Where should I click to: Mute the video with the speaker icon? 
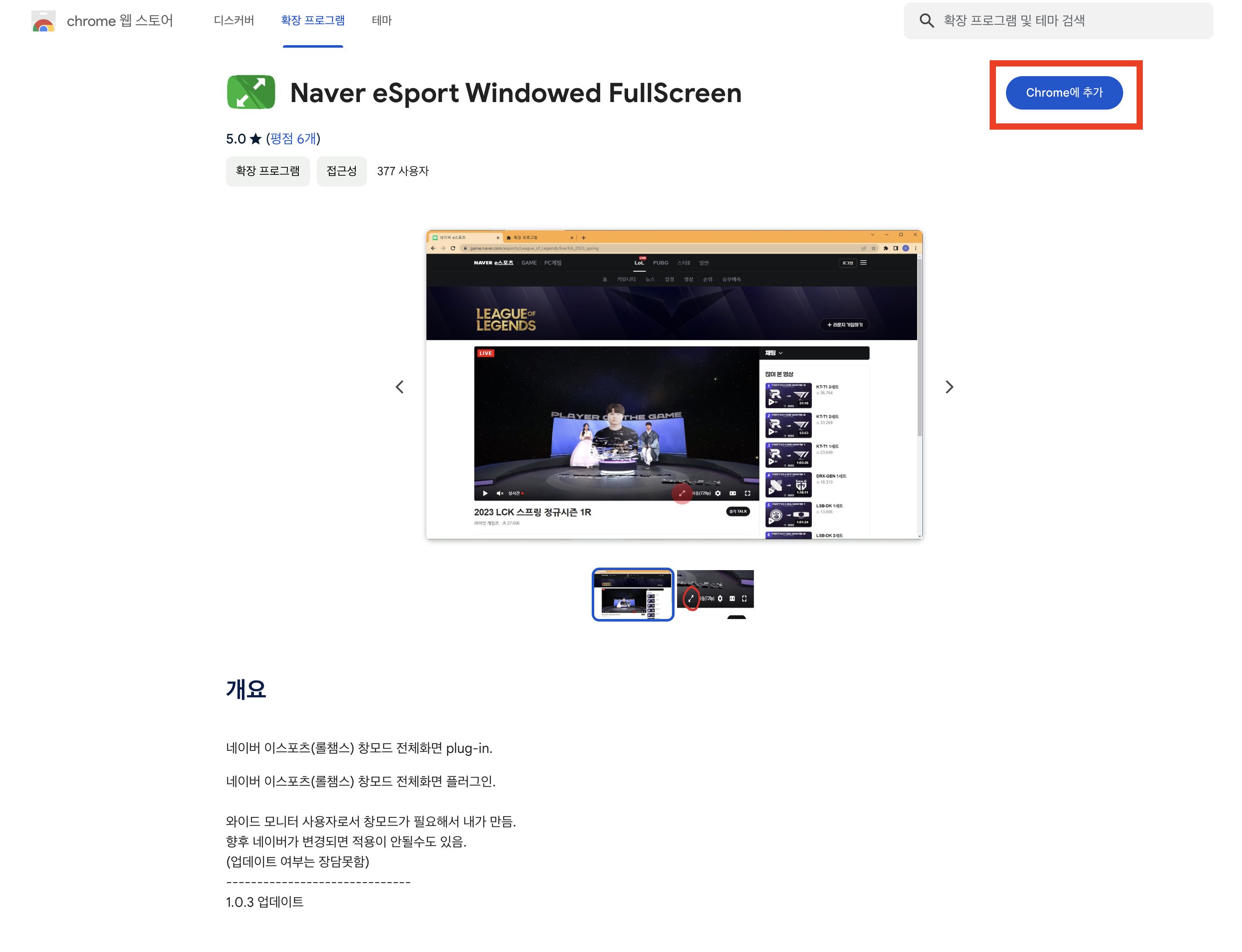499,493
